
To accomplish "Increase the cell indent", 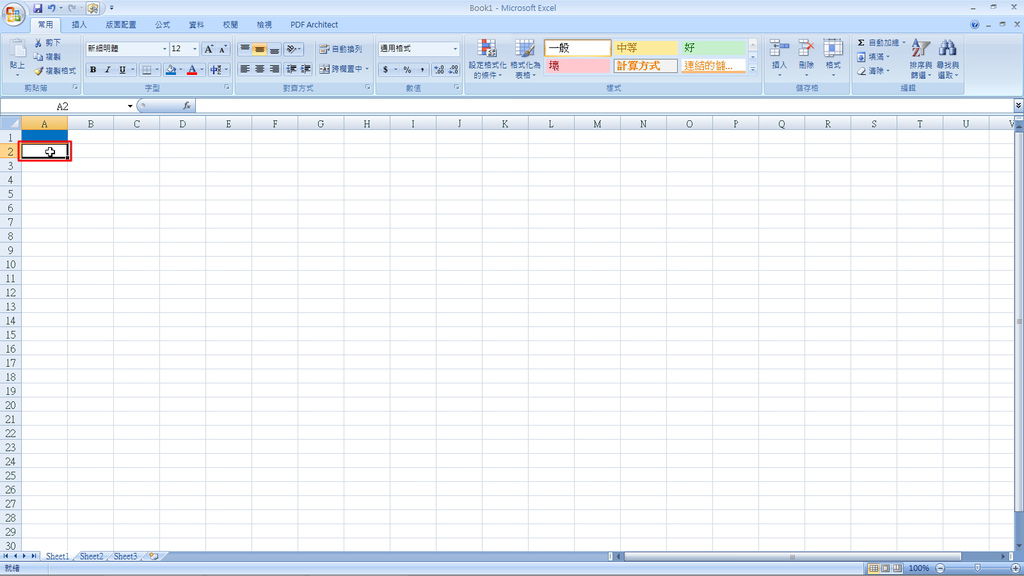I will pos(306,69).
